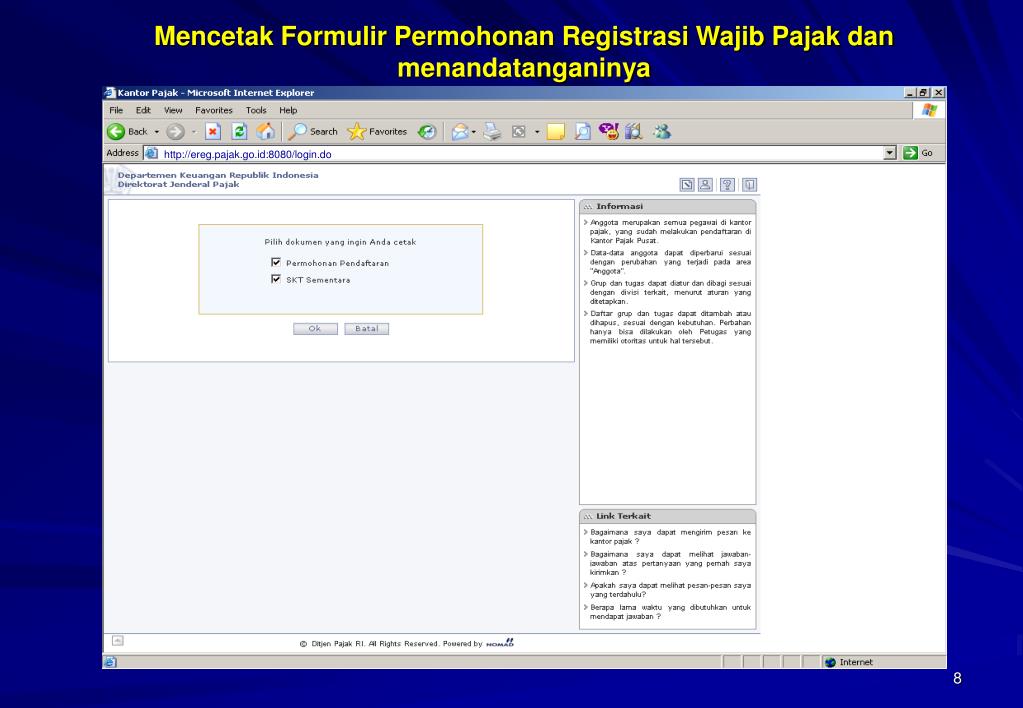This screenshot has width=1023, height=708.
Task: Click the exclamation info icon in page header
Action: tap(750, 185)
